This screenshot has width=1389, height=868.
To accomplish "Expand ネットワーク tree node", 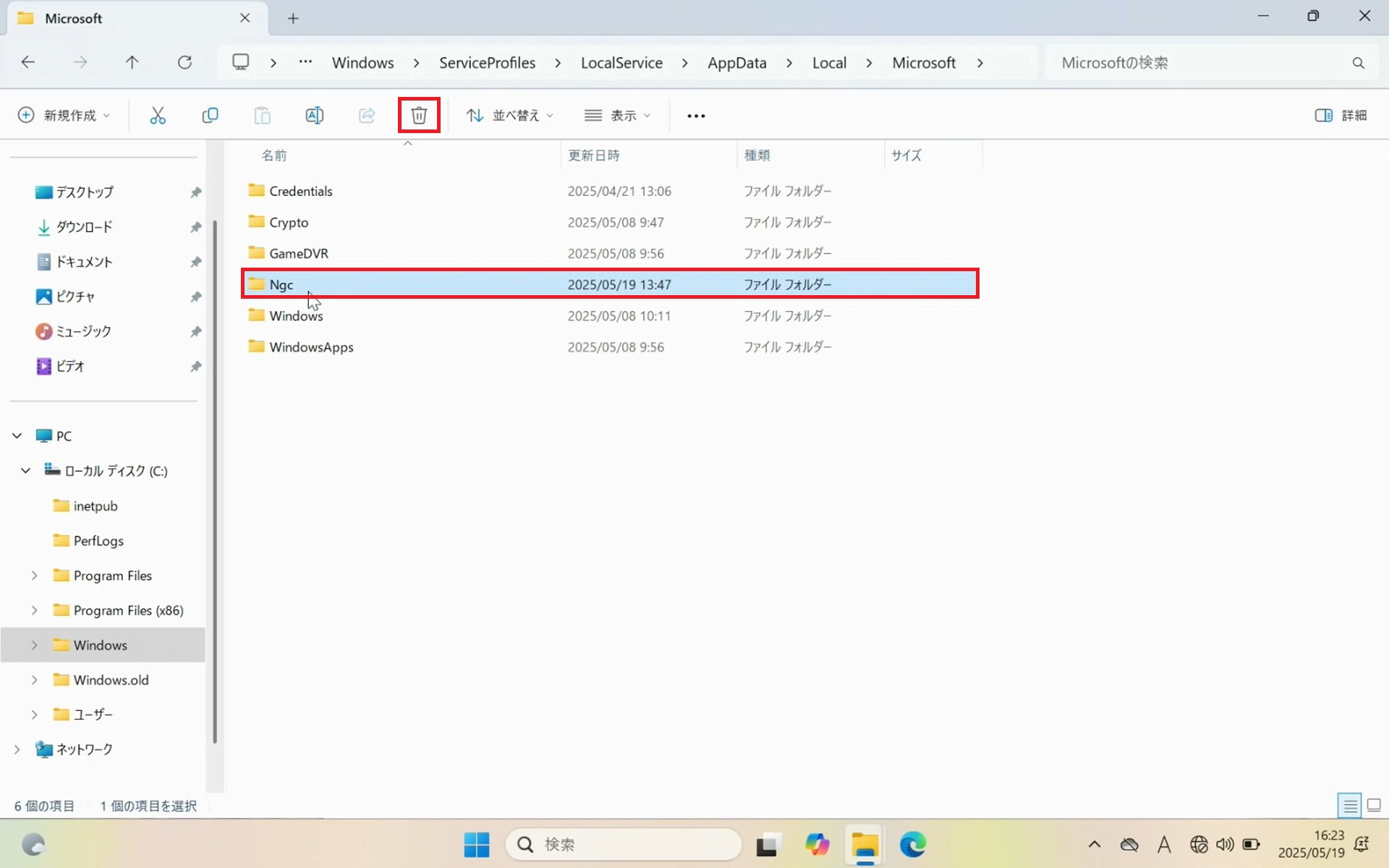I will pos(17,749).
